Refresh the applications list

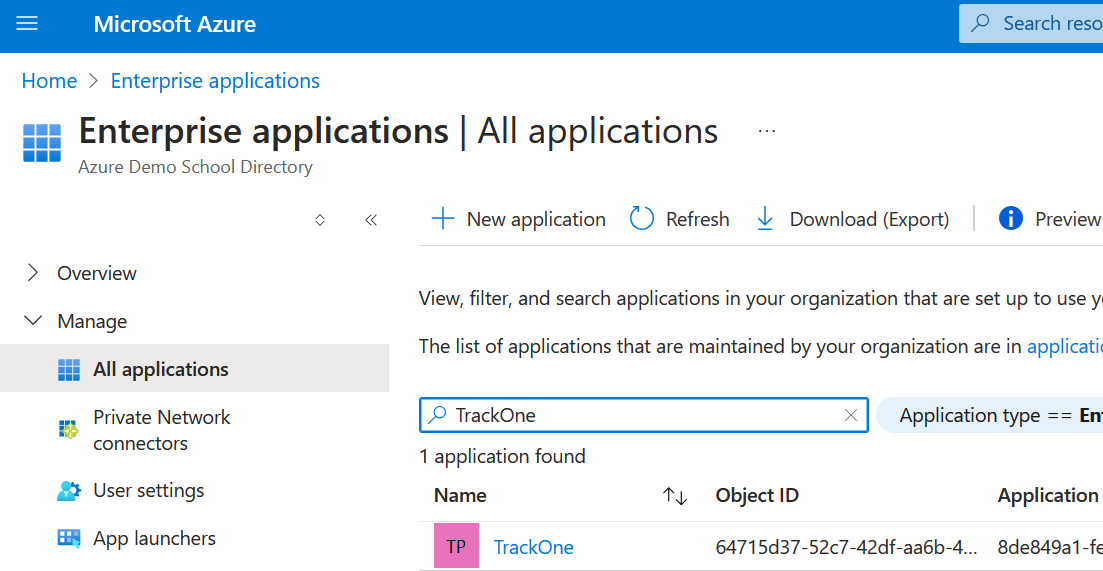click(680, 219)
